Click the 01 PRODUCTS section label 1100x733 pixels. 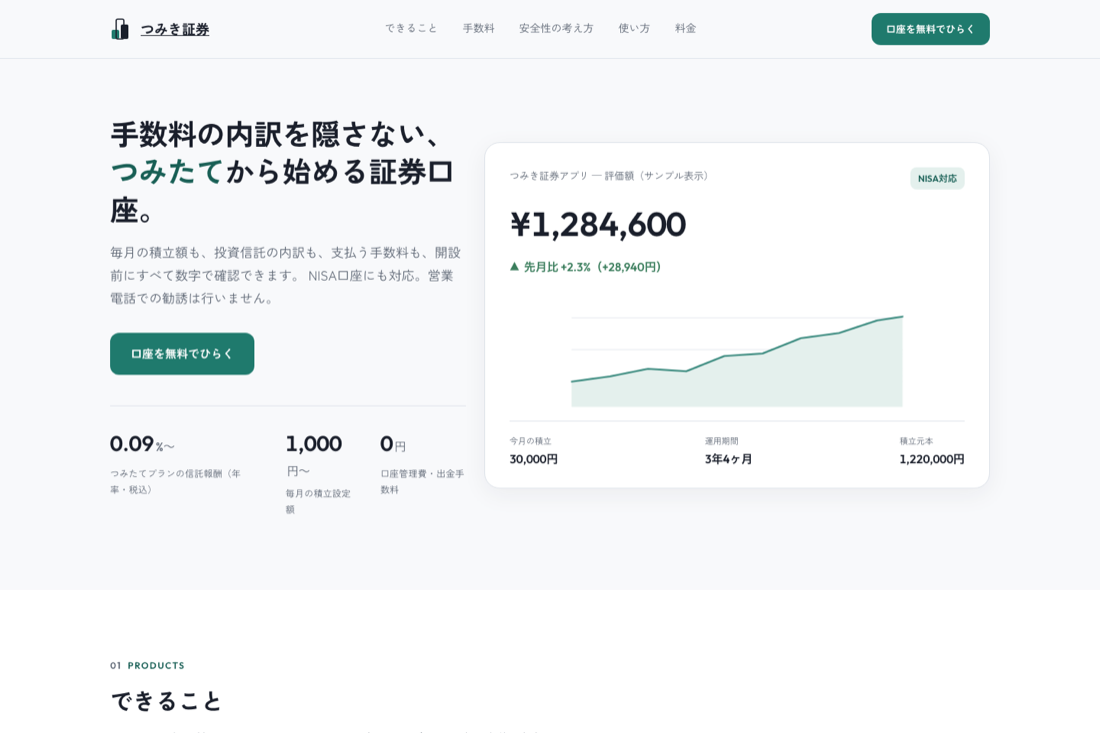pyautogui.click(x=147, y=666)
